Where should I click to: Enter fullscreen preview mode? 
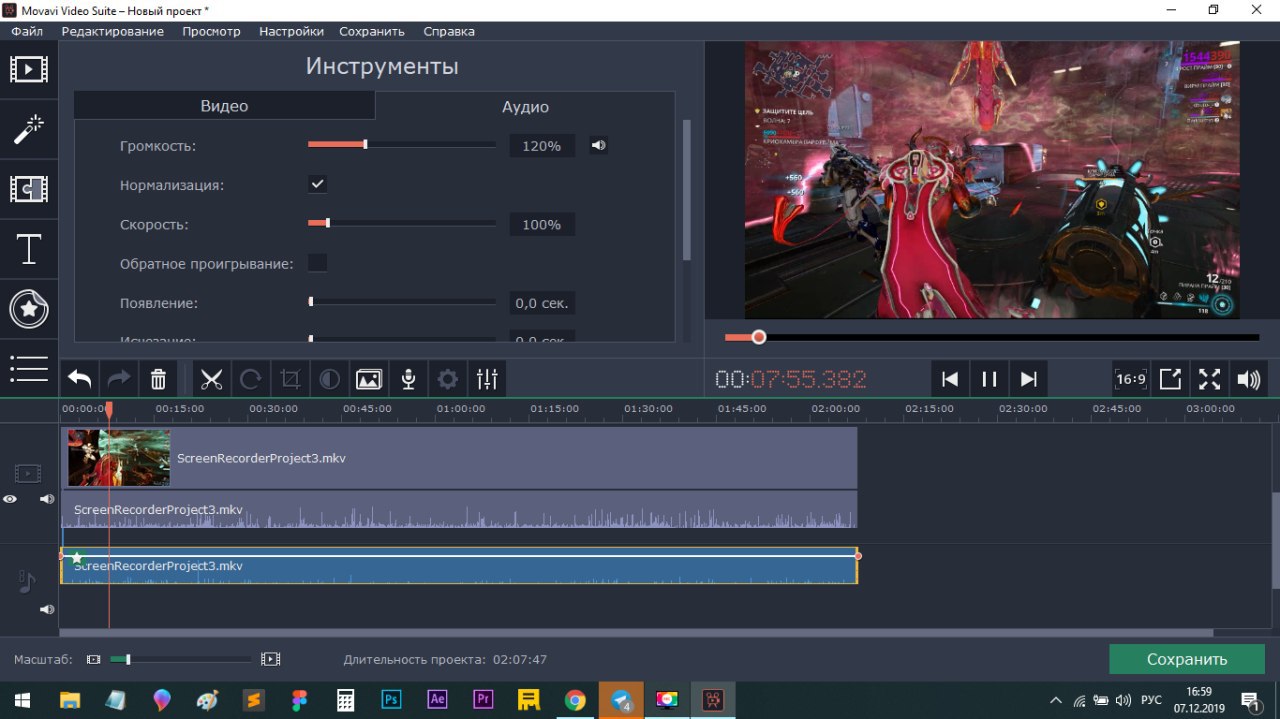pos(1209,379)
